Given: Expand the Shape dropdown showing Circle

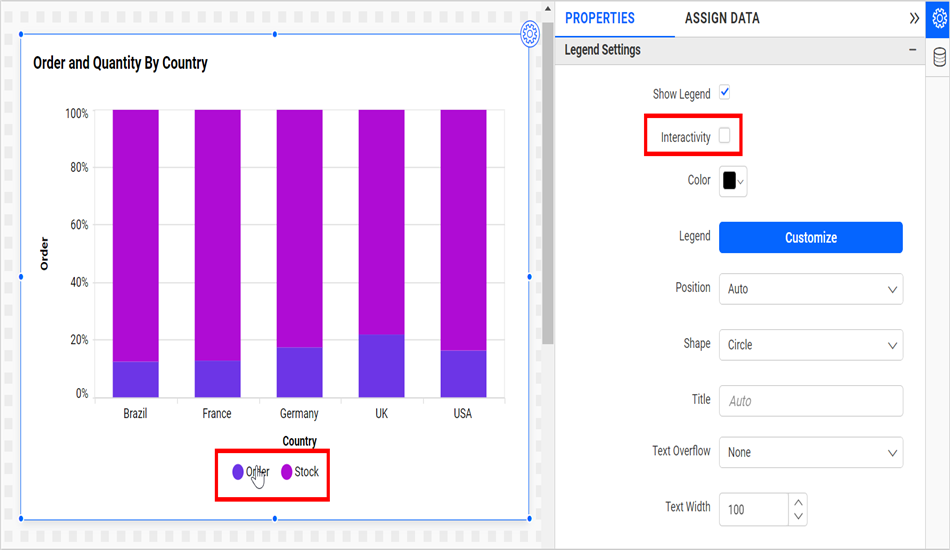Looking at the screenshot, I should point(810,345).
